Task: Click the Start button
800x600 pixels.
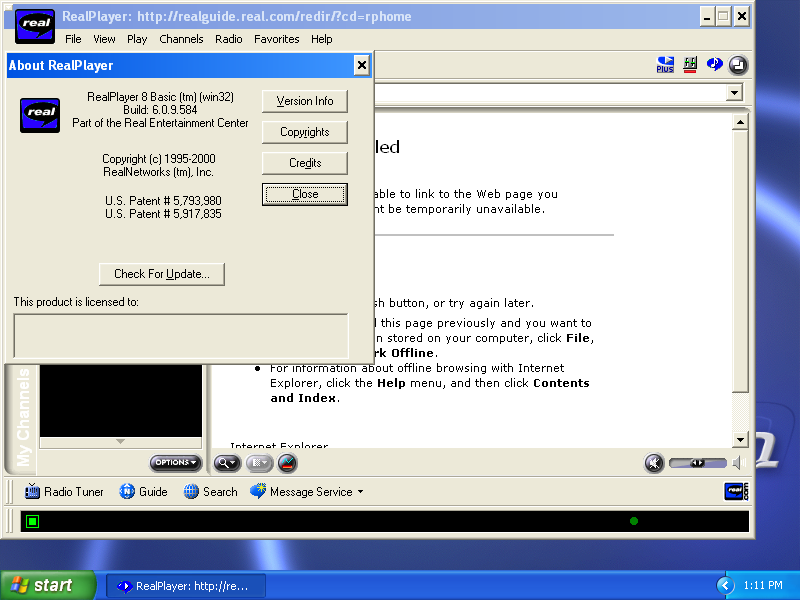Action: click(47, 585)
